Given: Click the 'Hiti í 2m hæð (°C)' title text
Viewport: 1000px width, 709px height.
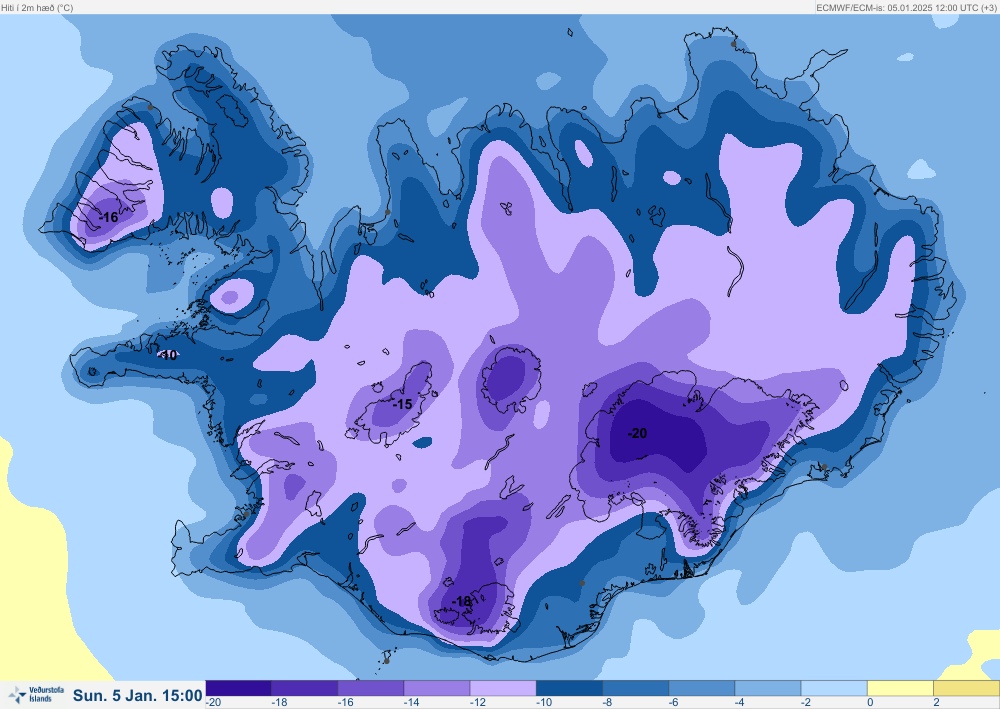Looking at the screenshot, I should [37, 8].
